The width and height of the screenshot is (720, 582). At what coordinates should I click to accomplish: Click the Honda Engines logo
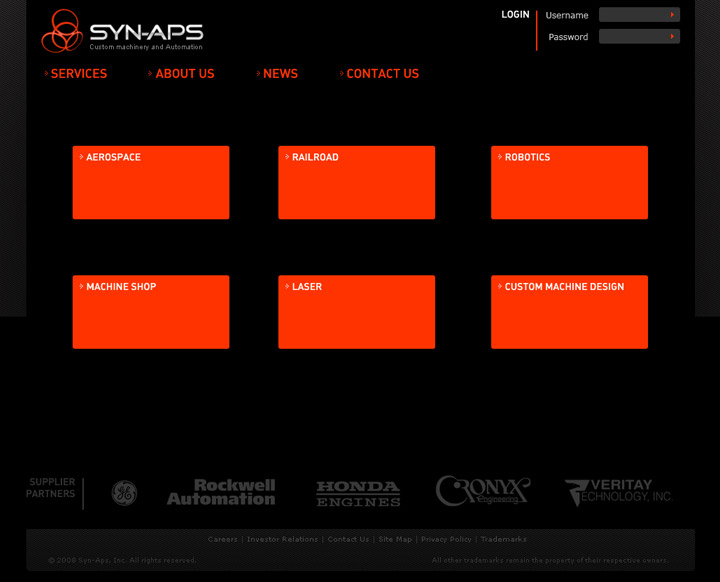[358, 493]
